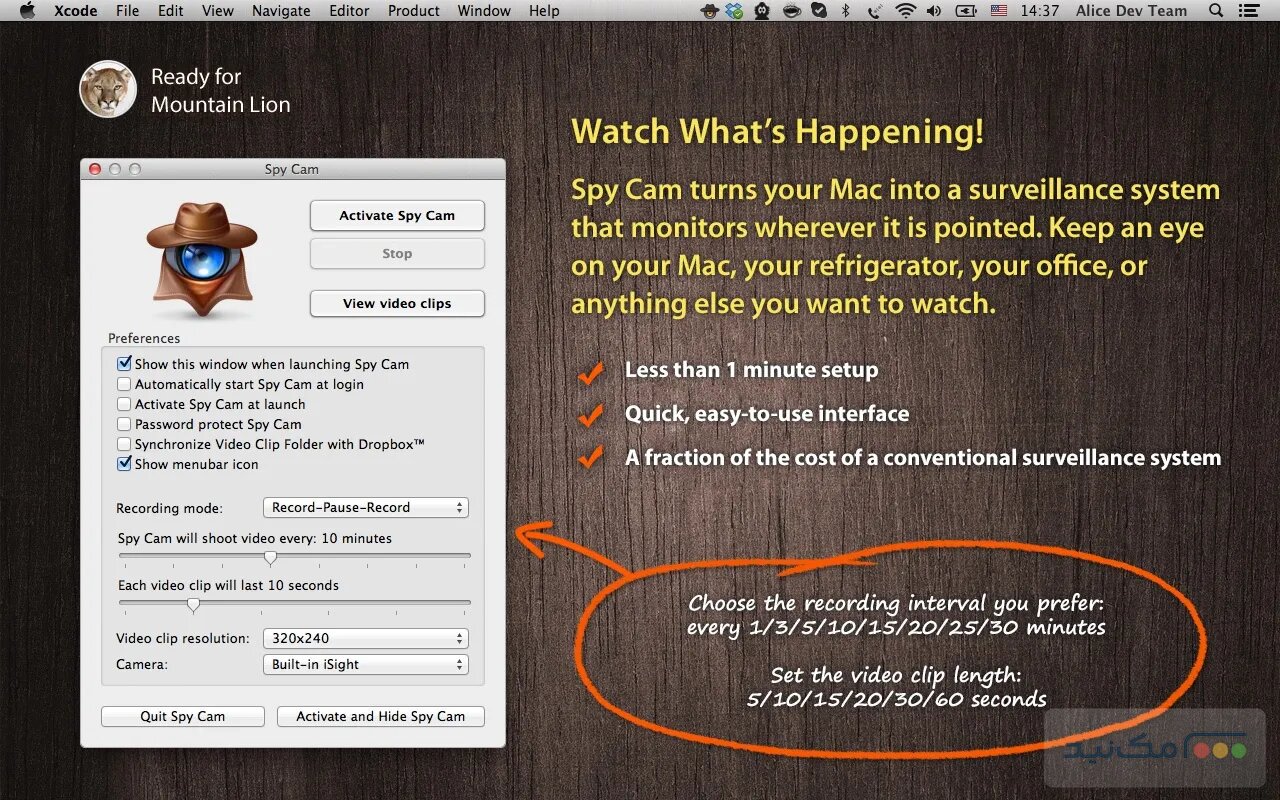Click the 'Watch What's Happening!' heading
1280x800 pixels.
(777, 132)
